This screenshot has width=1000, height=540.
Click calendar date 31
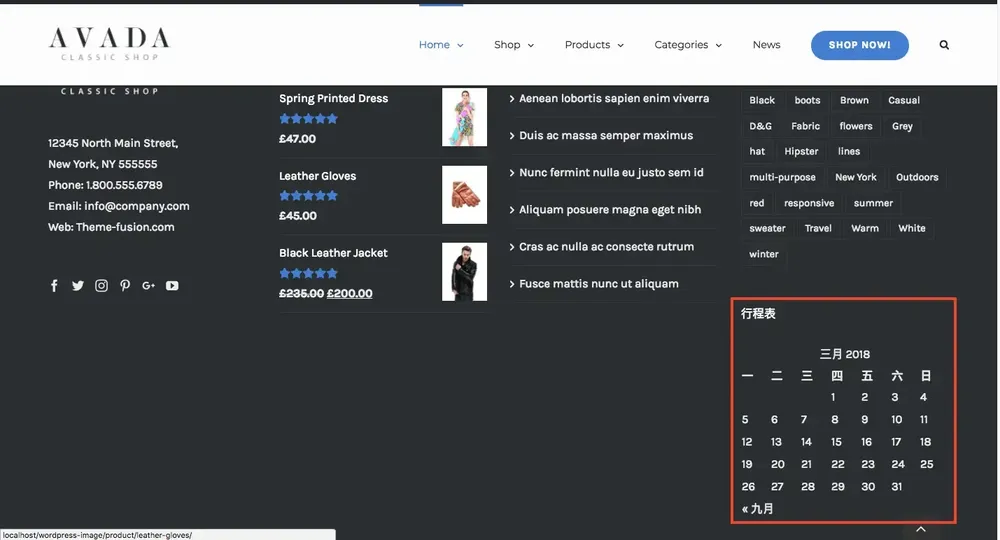point(897,486)
